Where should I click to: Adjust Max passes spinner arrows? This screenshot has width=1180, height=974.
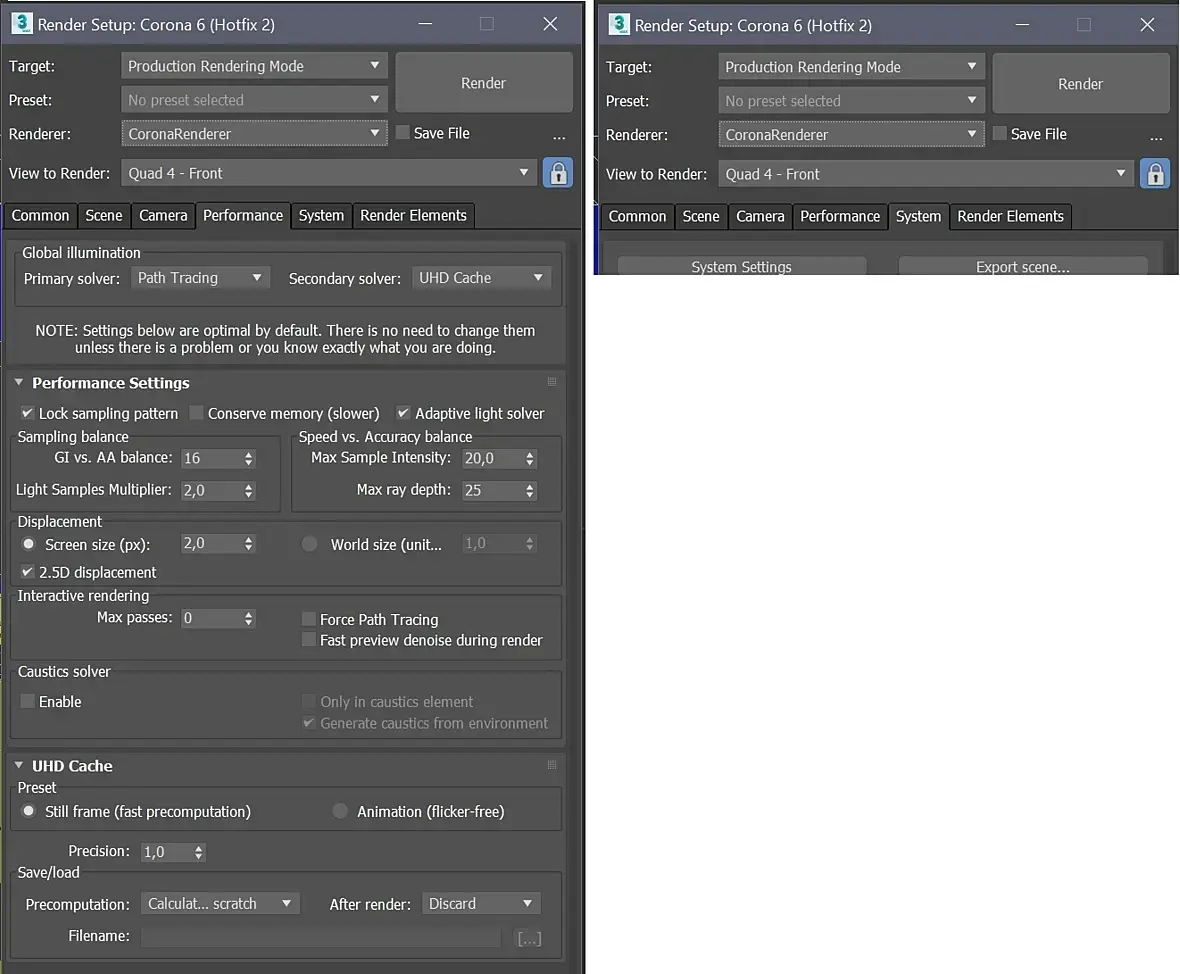pyautogui.click(x=248, y=619)
